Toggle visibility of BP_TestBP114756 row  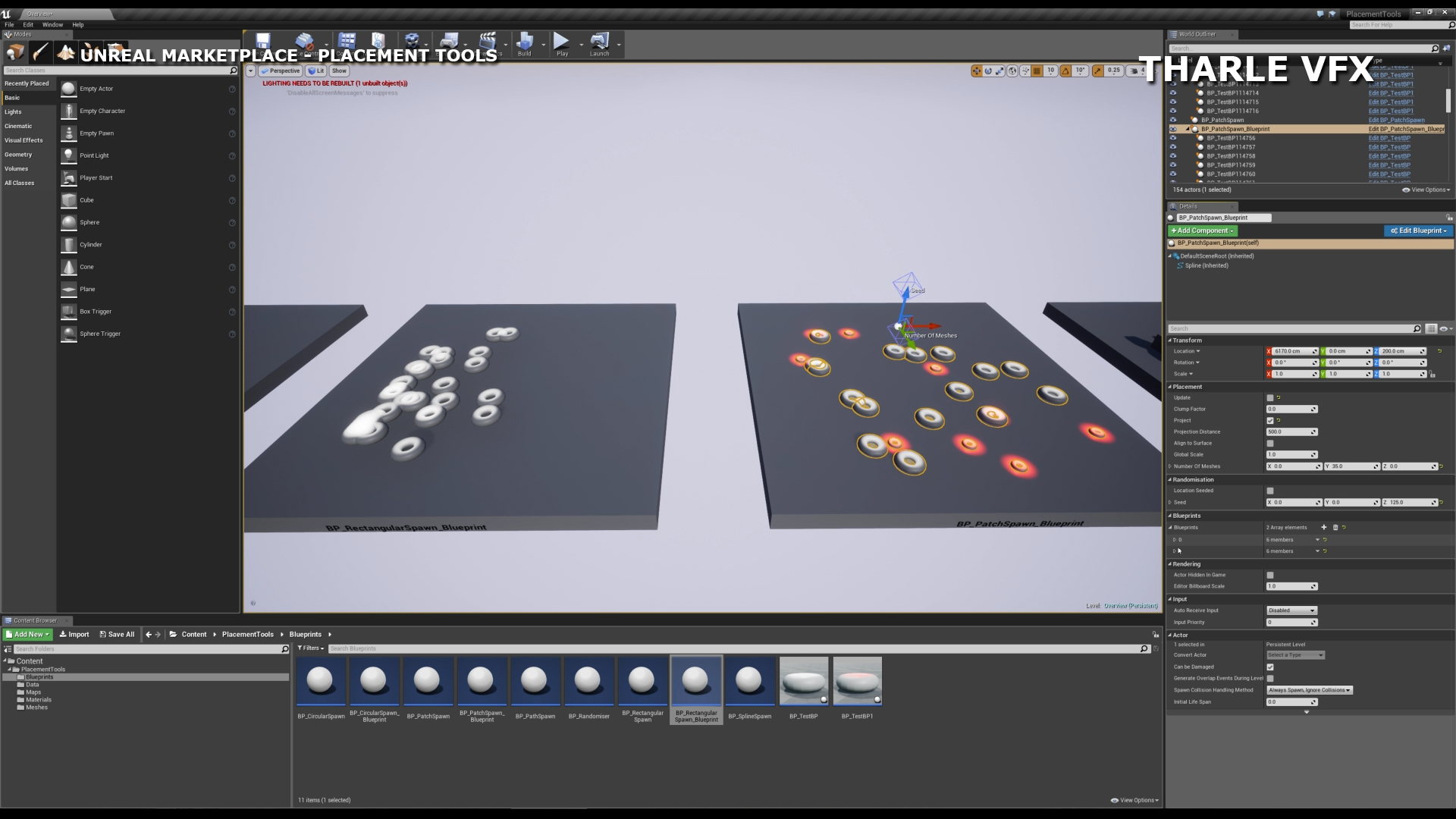(1173, 138)
